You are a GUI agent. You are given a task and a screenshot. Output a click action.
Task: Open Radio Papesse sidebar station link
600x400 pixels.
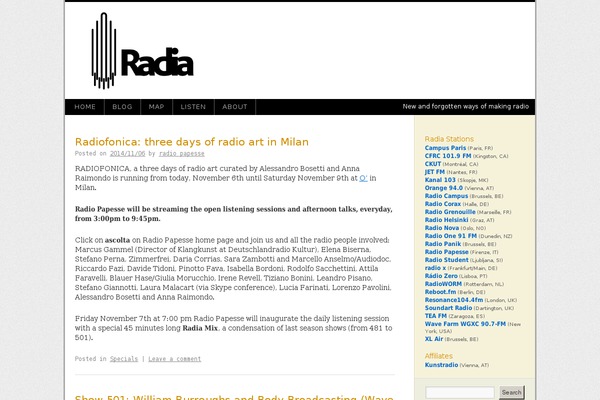pyautogui.click(x=447, y=252)
